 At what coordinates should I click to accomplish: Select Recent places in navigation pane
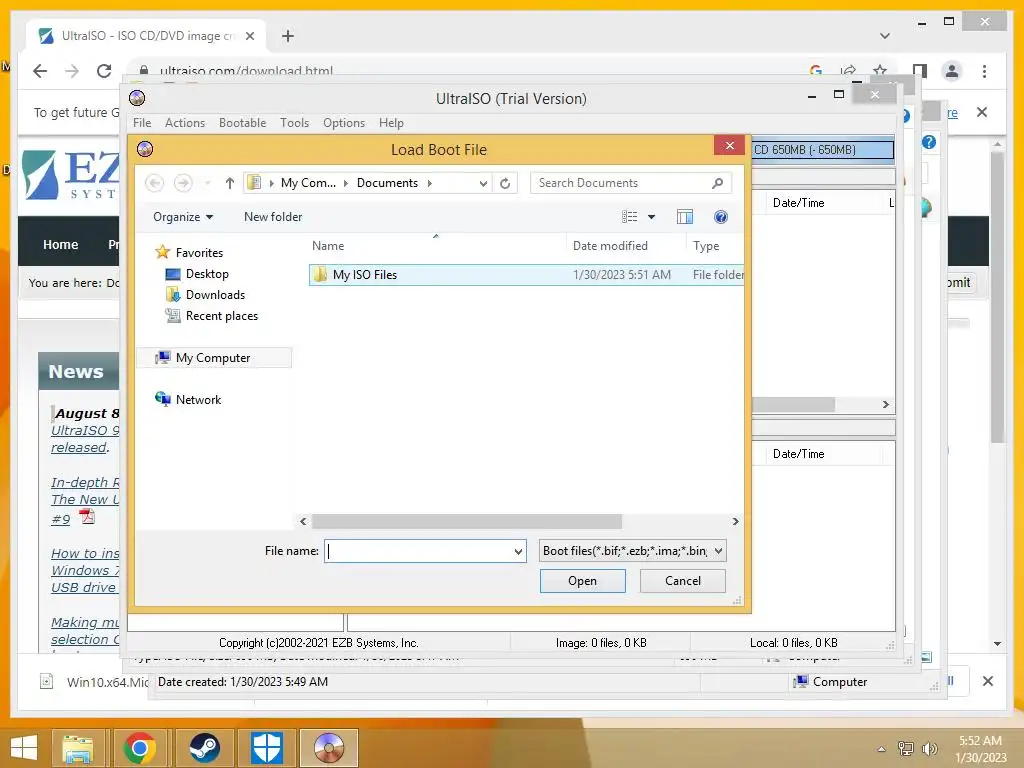[221, 316]
